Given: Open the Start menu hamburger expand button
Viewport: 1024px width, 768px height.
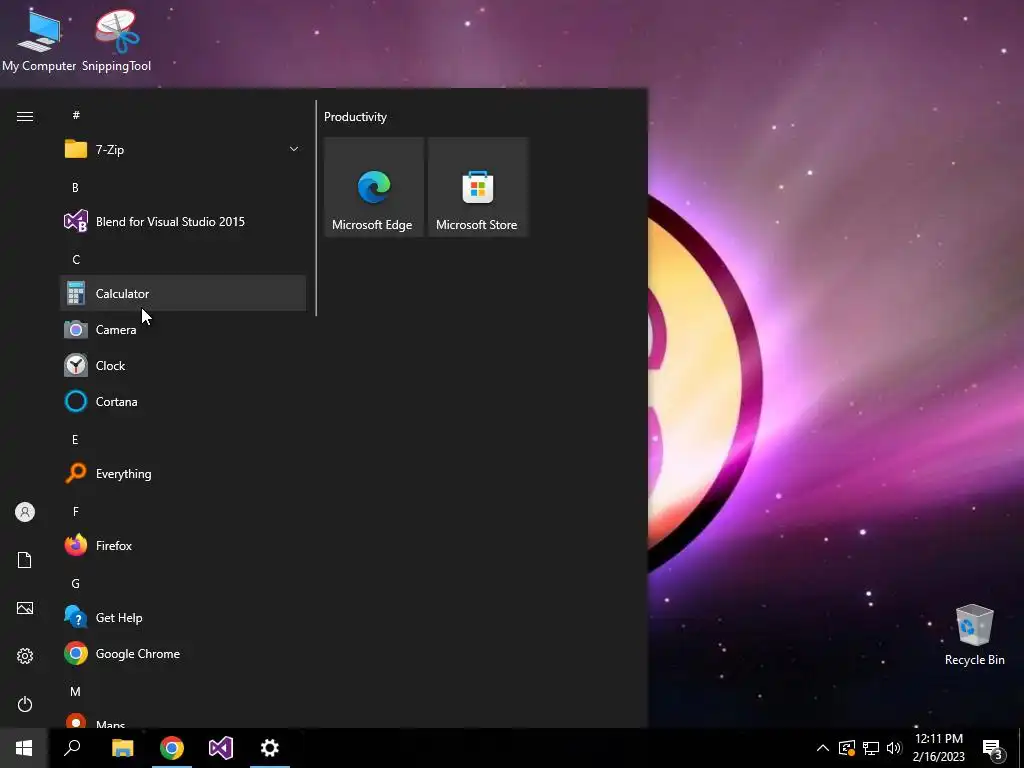Looking at the screenshot, I should [x=25, y=116].
